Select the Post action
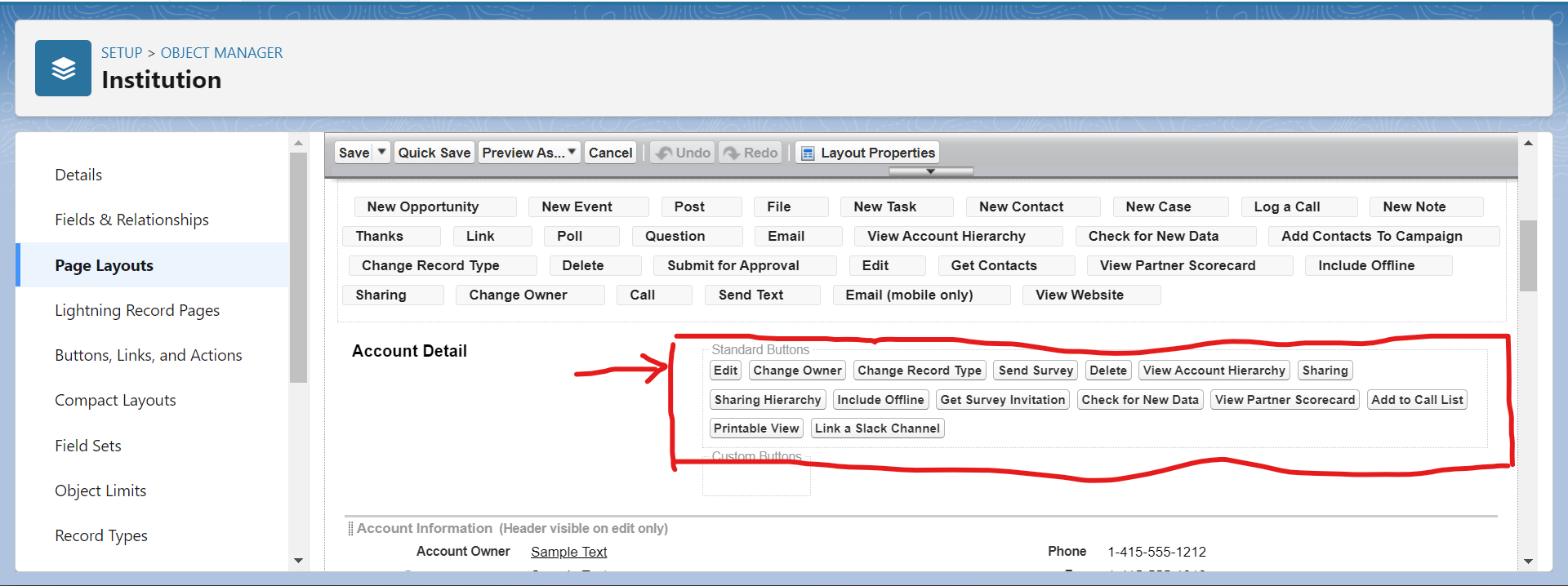Image resolution: width=1568 pixels, height=586 pixels. pos(702,206)
